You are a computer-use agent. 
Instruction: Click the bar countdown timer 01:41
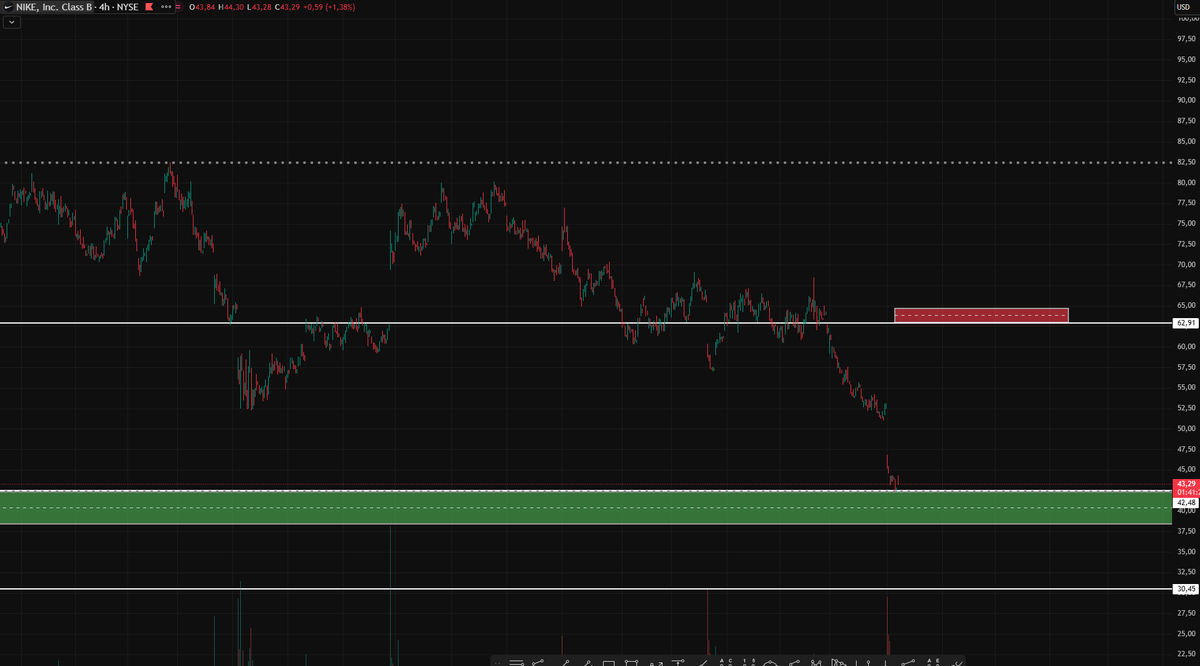coord(1185,492)
